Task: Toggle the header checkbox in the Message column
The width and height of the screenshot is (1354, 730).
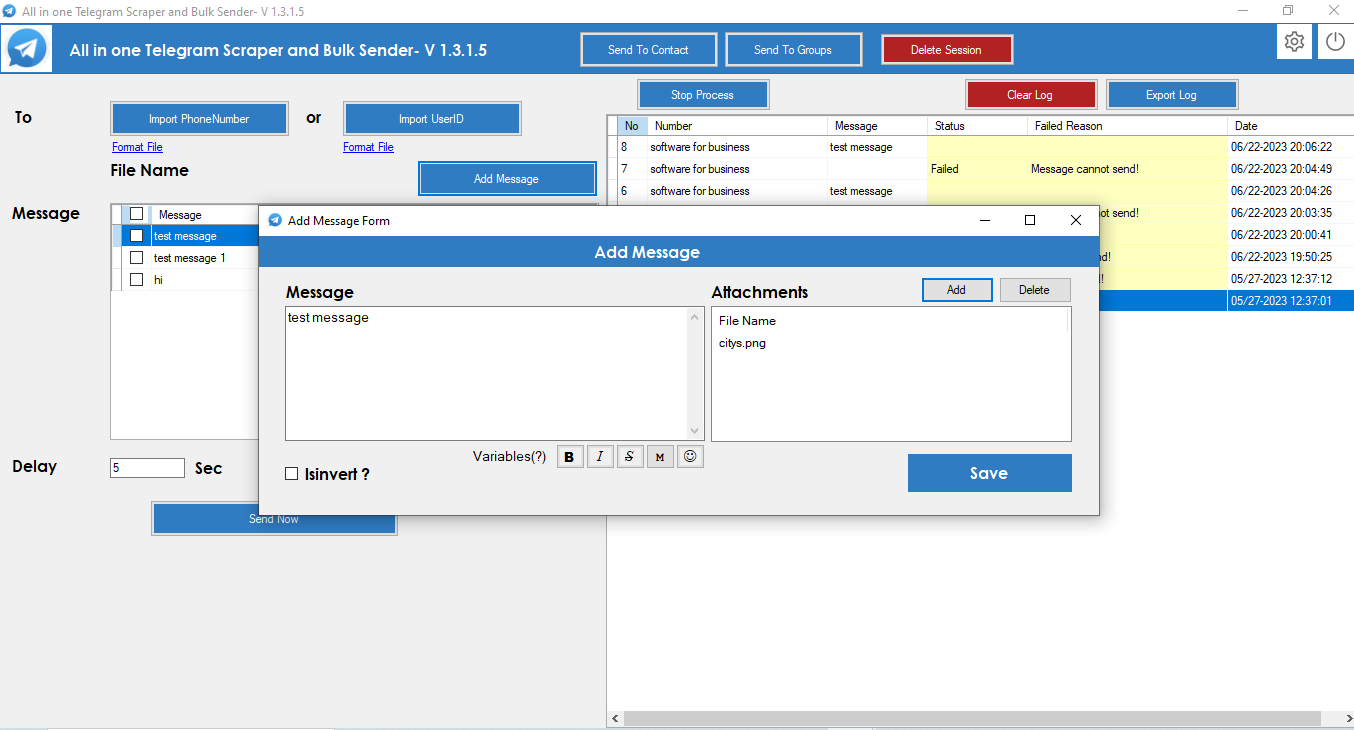Action: click(x=136, y=213)
